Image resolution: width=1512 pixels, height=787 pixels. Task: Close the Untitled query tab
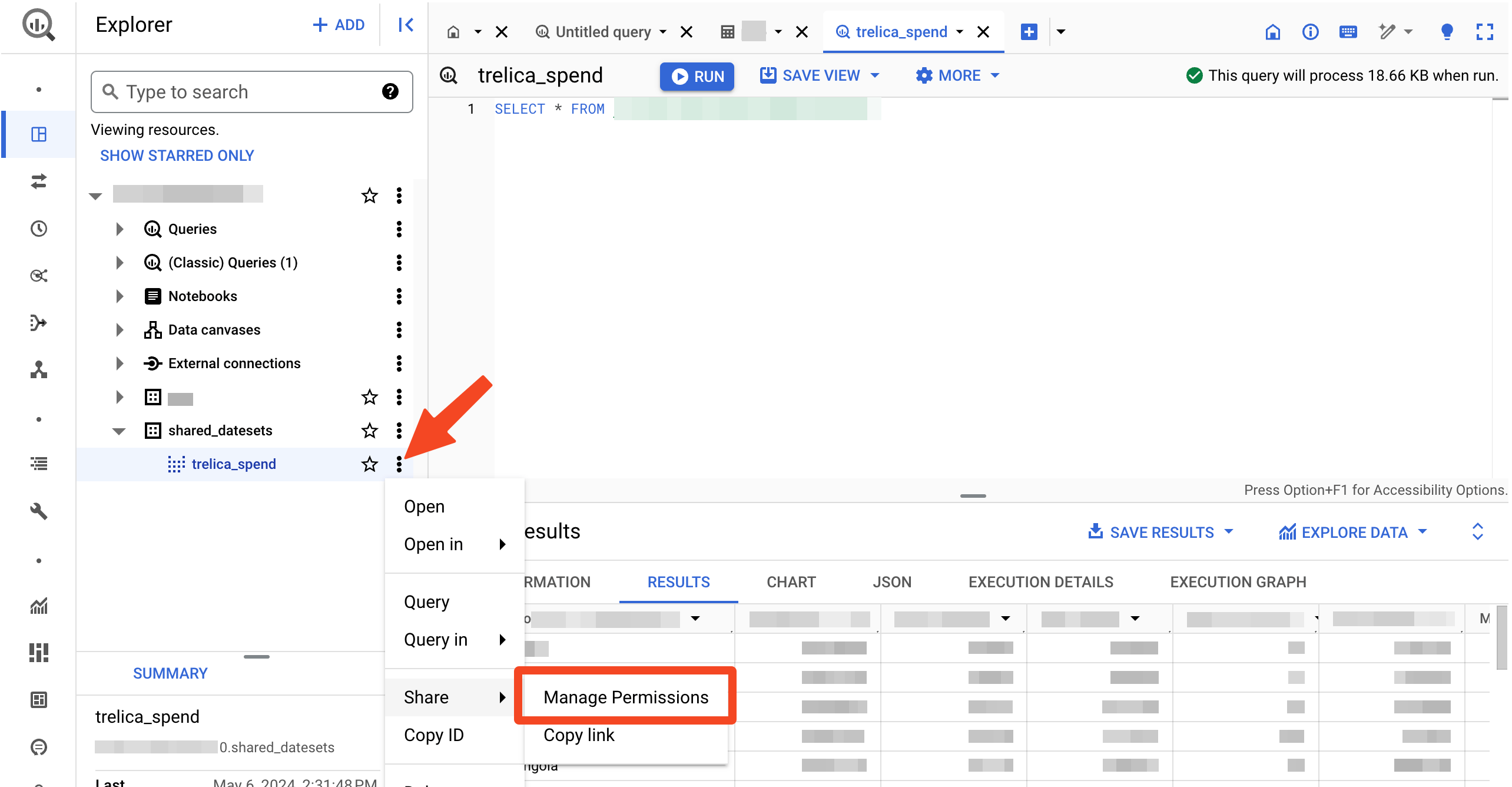[687, 32]
